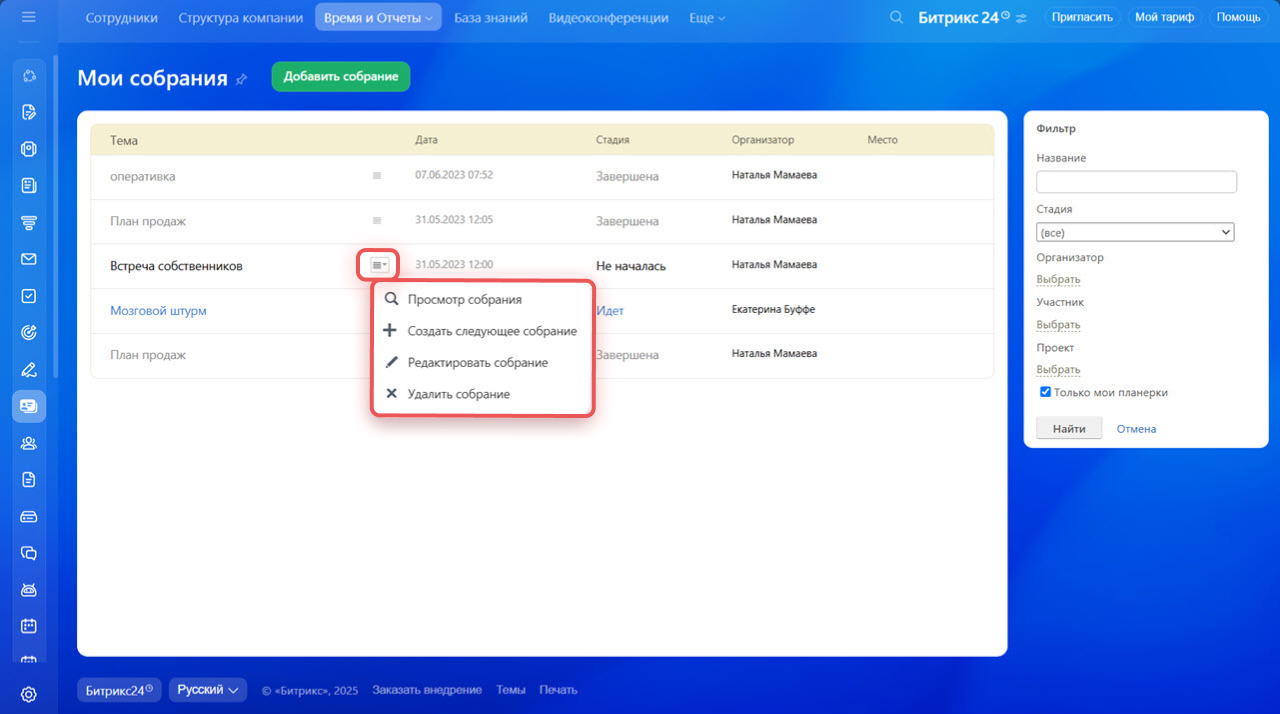Open the people group icon in sidebar
Image resolution: width=1280 pixels, height=714 pixels.
point(29,443)
